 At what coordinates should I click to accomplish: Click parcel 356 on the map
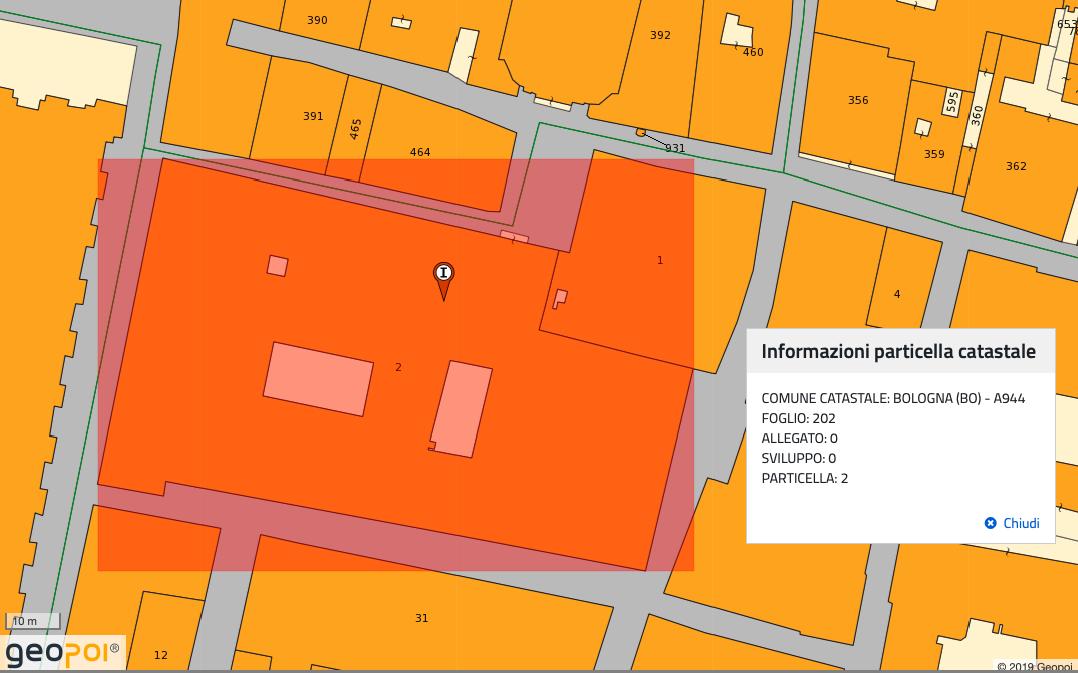tap(858, 100)
